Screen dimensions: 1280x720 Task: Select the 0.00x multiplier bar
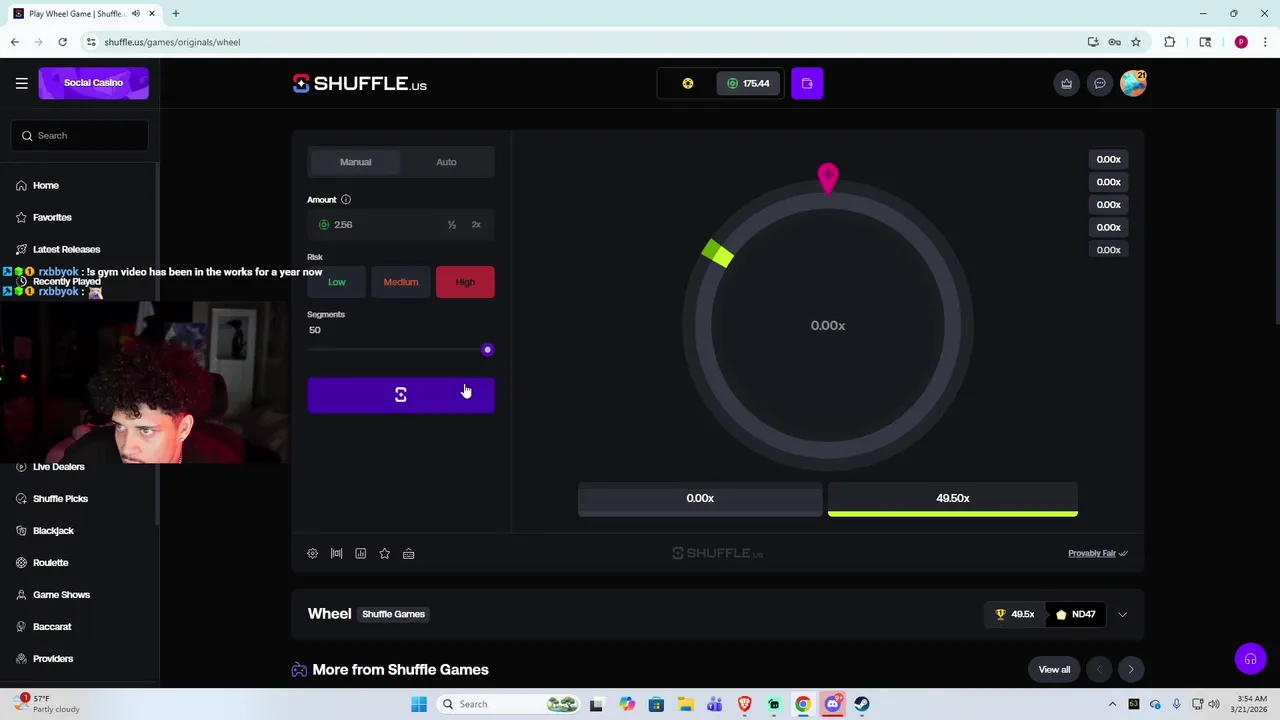[700, 499]
